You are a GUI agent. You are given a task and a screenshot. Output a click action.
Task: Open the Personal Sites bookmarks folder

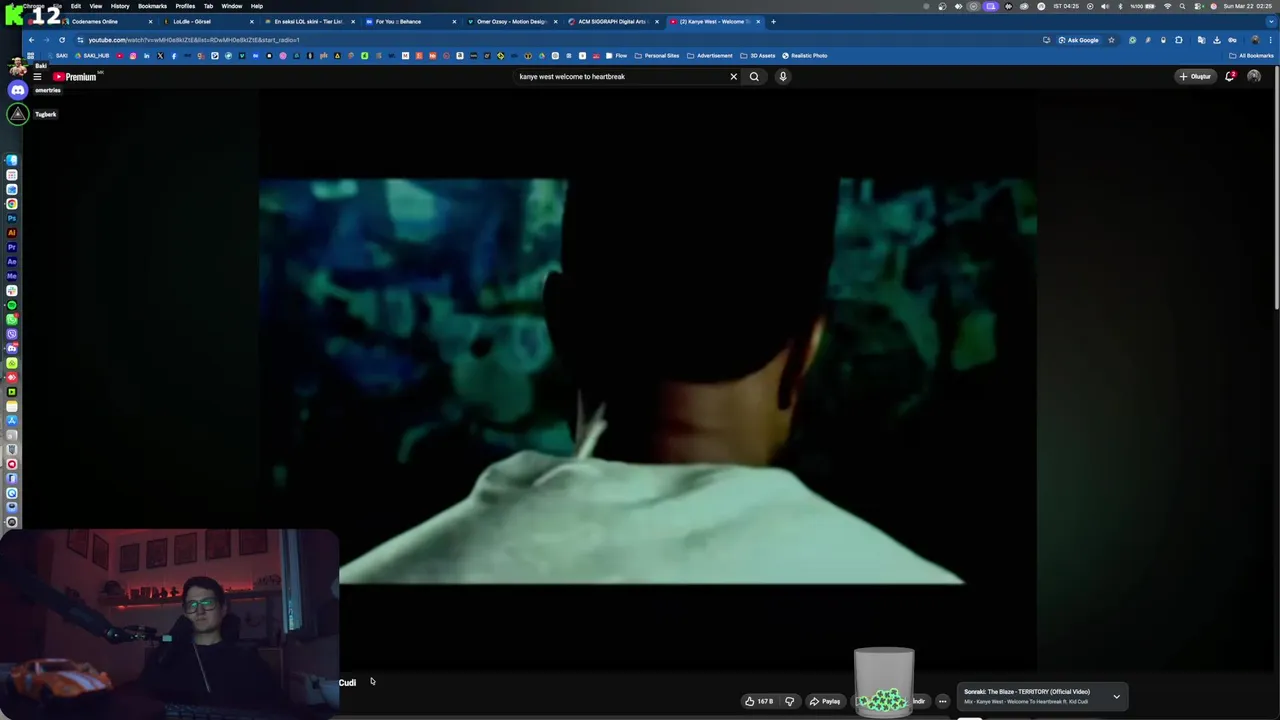[x=657, y=56]
